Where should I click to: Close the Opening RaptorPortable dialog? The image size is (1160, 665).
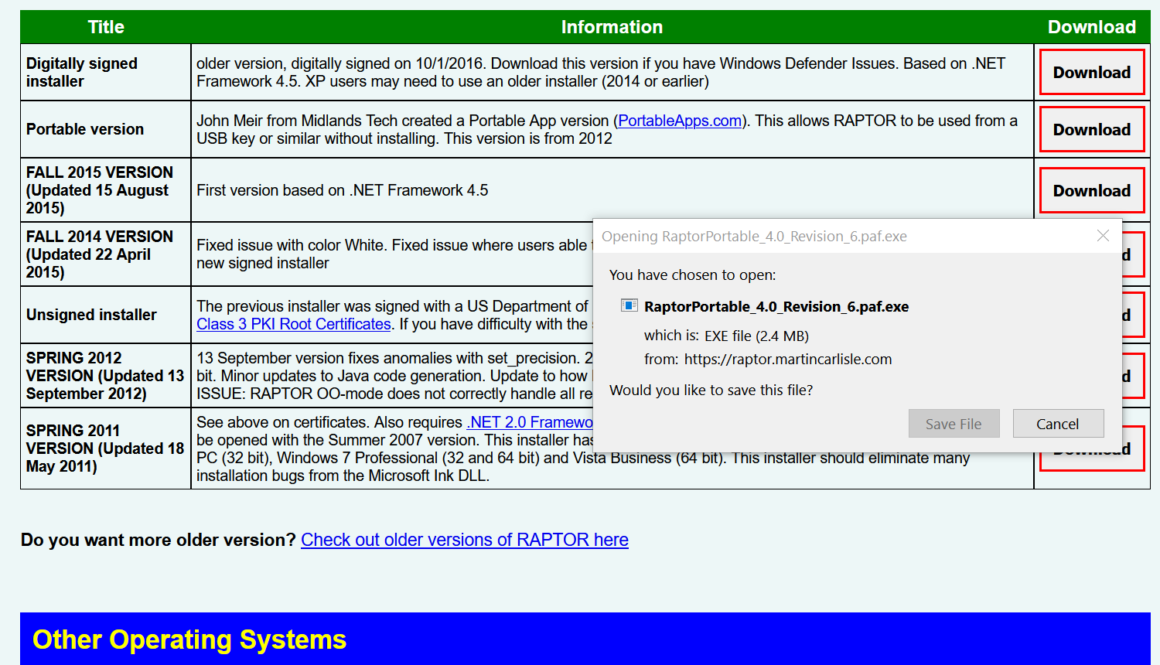(x=1102, y=236)
